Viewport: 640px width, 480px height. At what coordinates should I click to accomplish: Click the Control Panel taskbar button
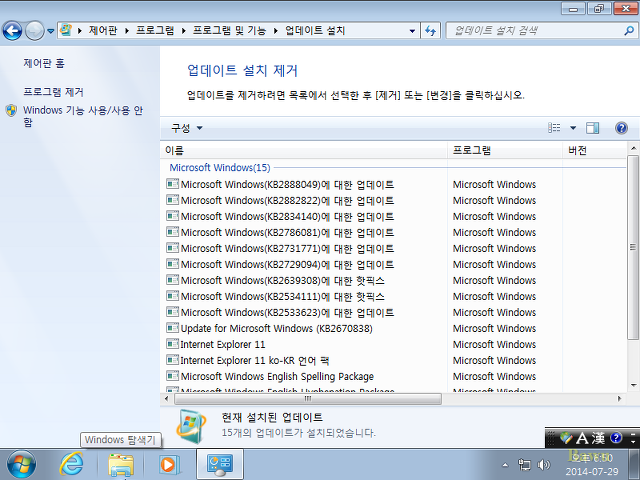220,464
